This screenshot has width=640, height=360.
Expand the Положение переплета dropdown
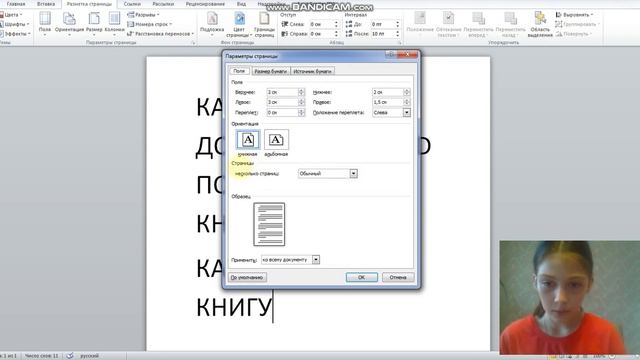(x=407, y=112)
